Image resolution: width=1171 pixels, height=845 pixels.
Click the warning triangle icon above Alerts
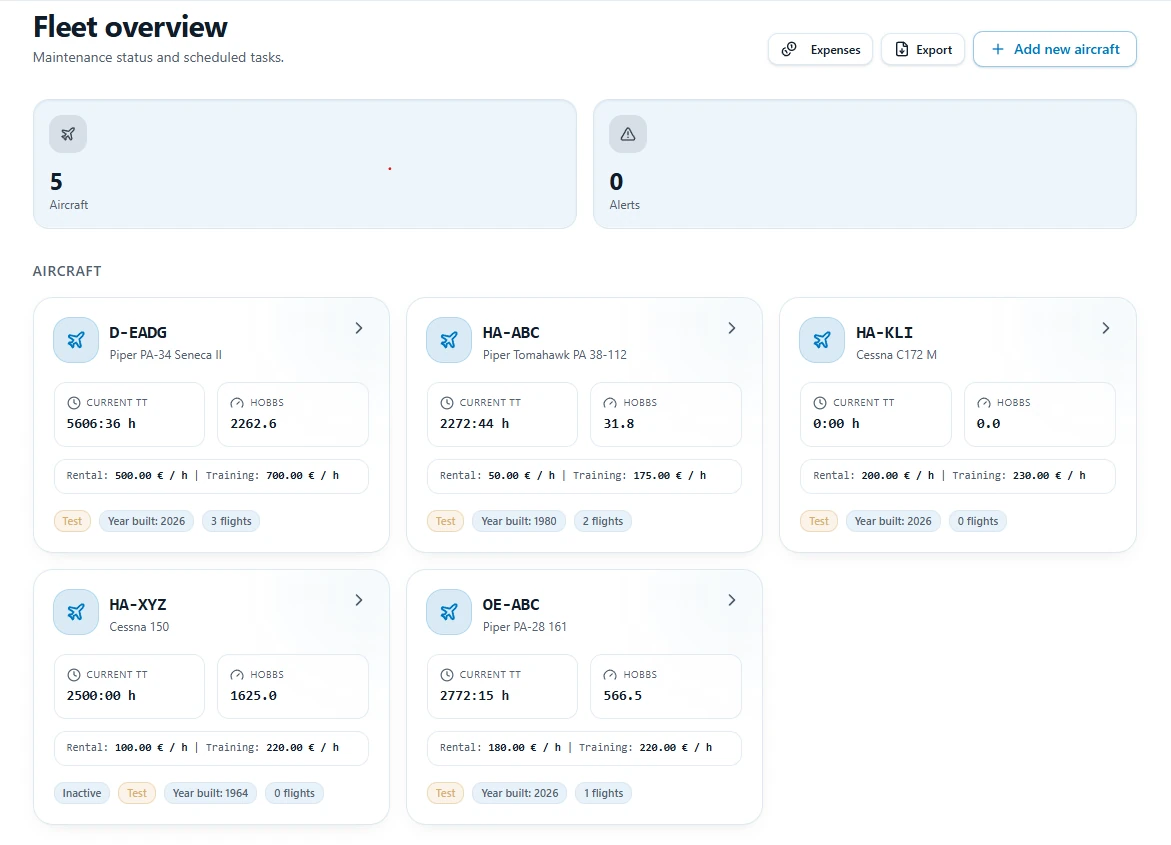tap(628, 134)
